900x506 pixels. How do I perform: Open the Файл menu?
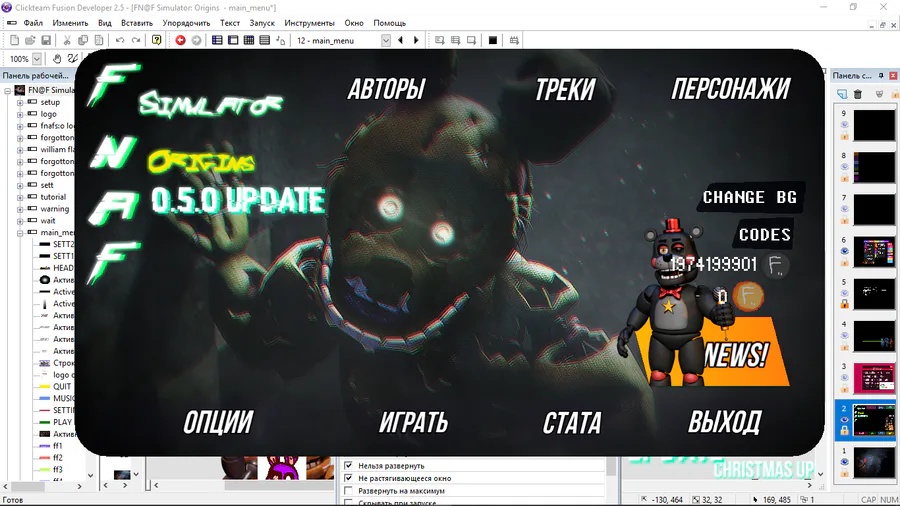(x=33, y=23)
